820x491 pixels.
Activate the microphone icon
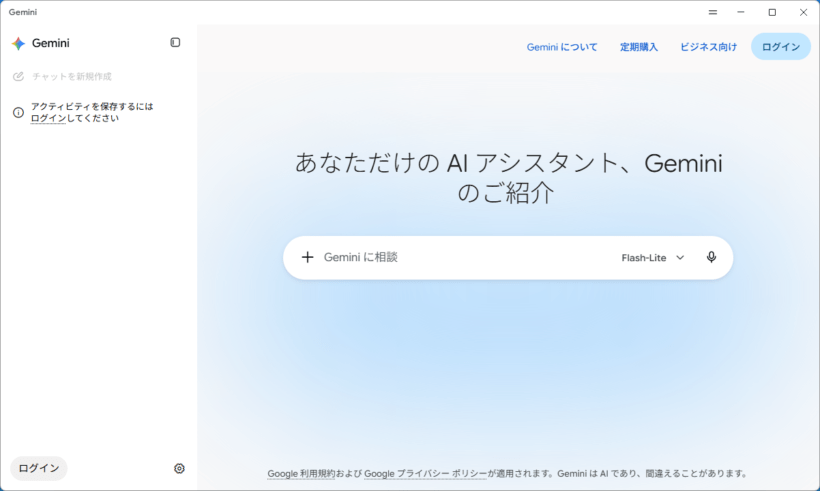711,257
